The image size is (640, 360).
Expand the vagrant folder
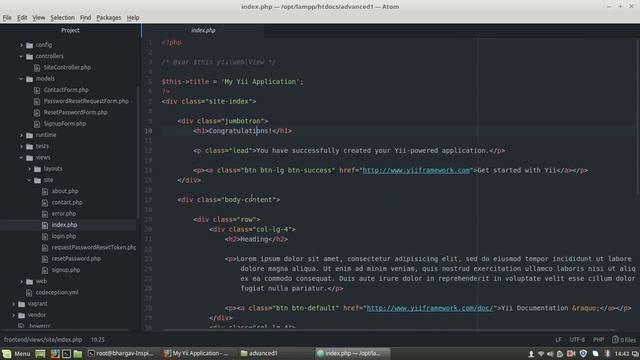pyautogui.click(x=14, y=304)
